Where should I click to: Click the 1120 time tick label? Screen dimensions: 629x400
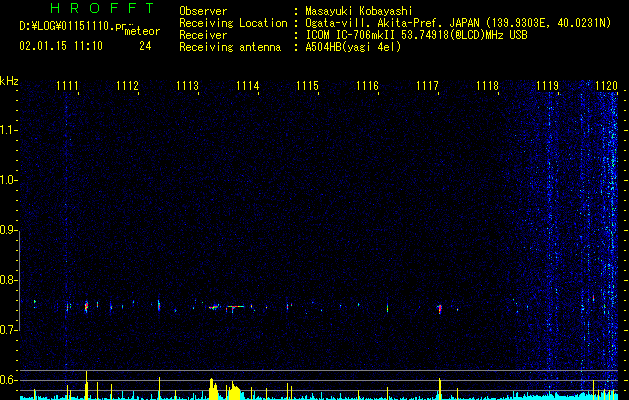[x=607, y=86]
